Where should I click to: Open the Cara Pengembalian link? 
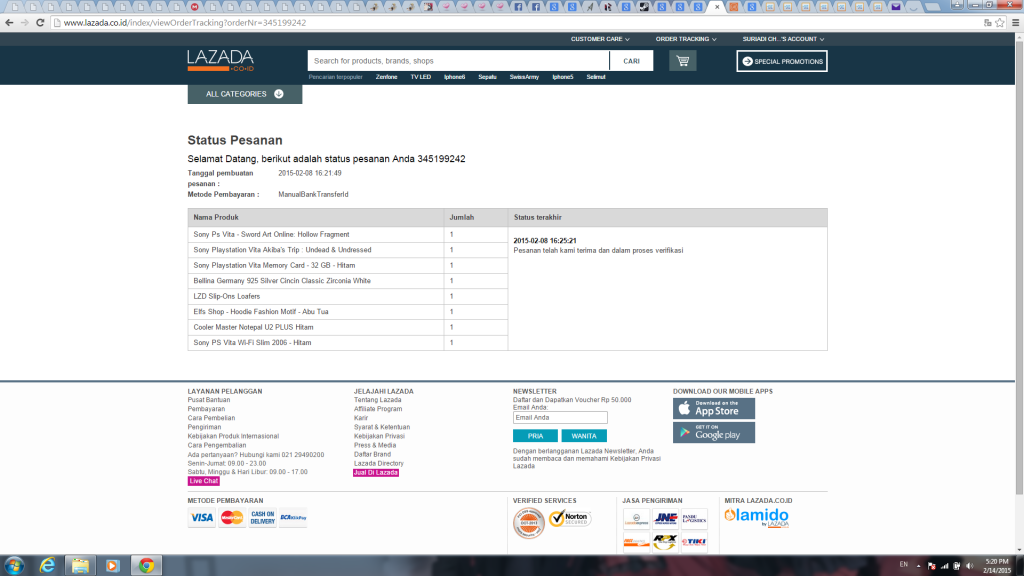coord(217,445)
